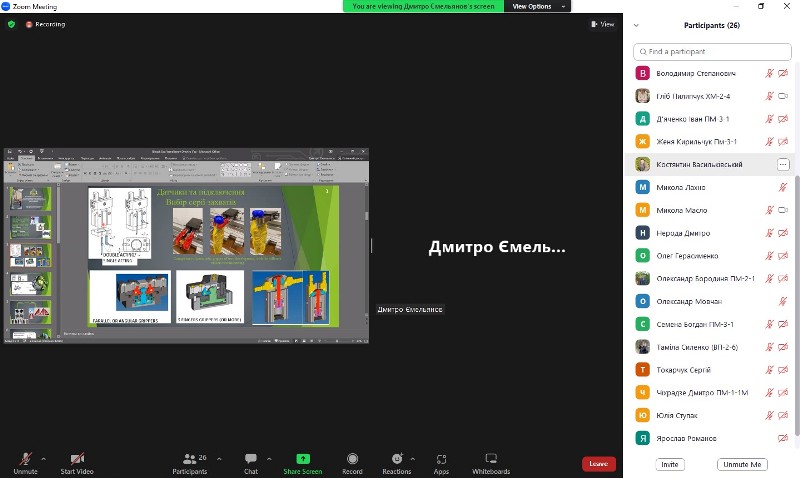Expand video options arrow beside Start Video
Image resolution: width=800 pixels, height=478 pixels.
[100, 456]
